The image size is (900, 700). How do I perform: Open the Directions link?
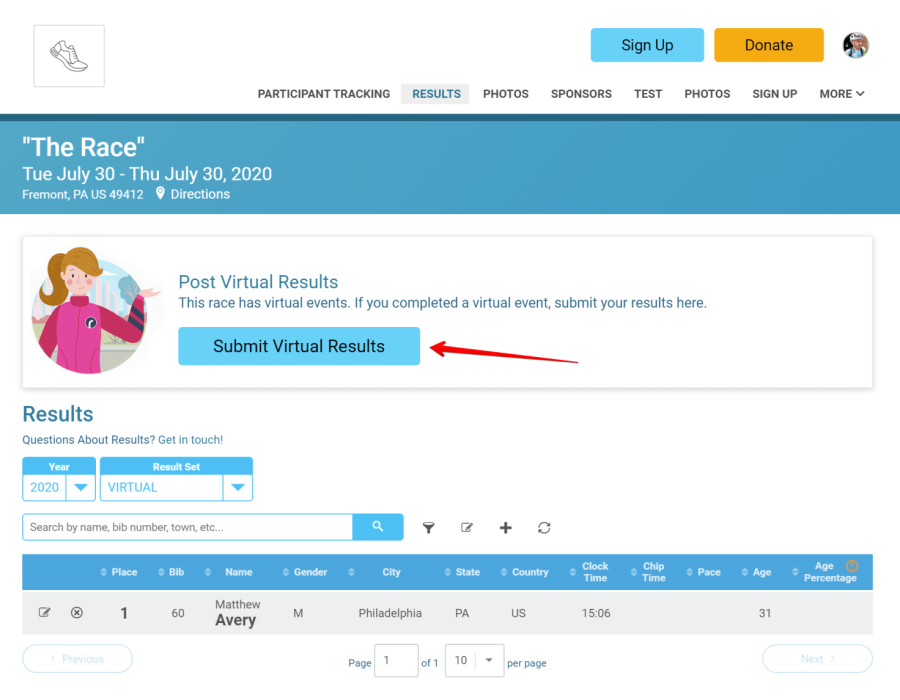[200, 194]
